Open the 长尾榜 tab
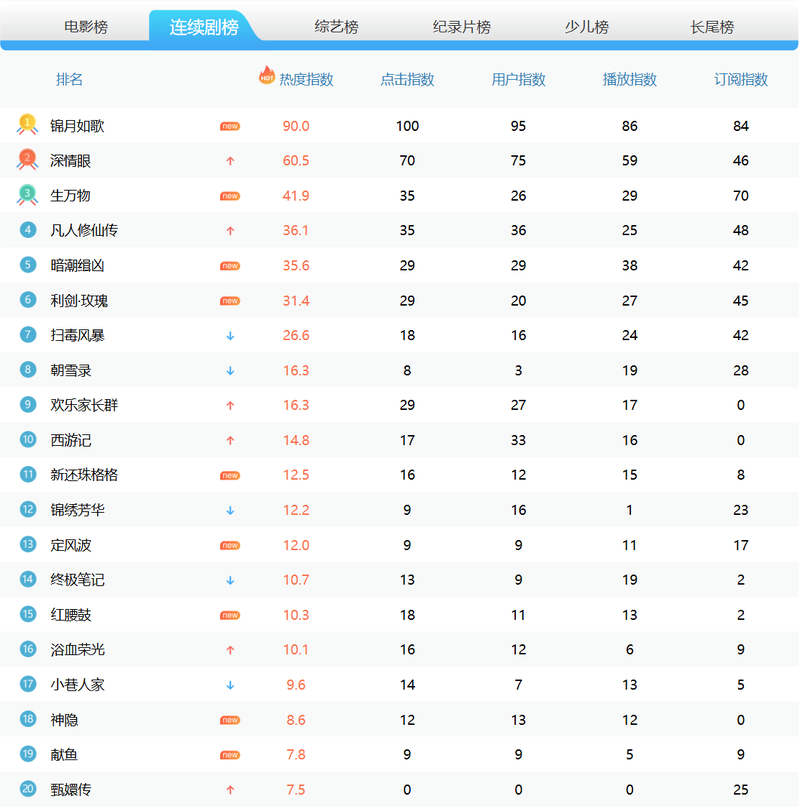This screenshot has width=800, height=809. [712, 27]
